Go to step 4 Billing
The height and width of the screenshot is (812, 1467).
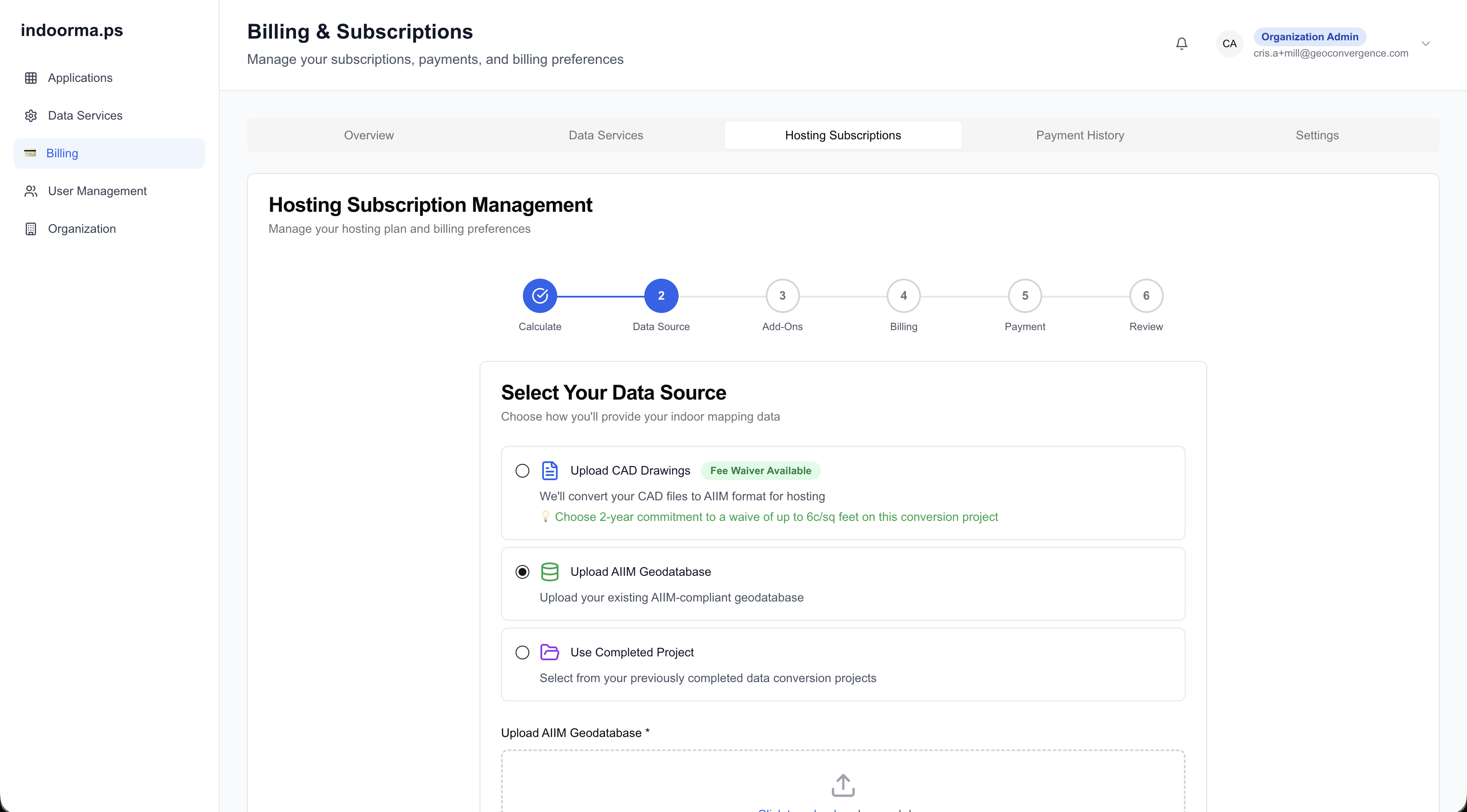pos(904,296)
